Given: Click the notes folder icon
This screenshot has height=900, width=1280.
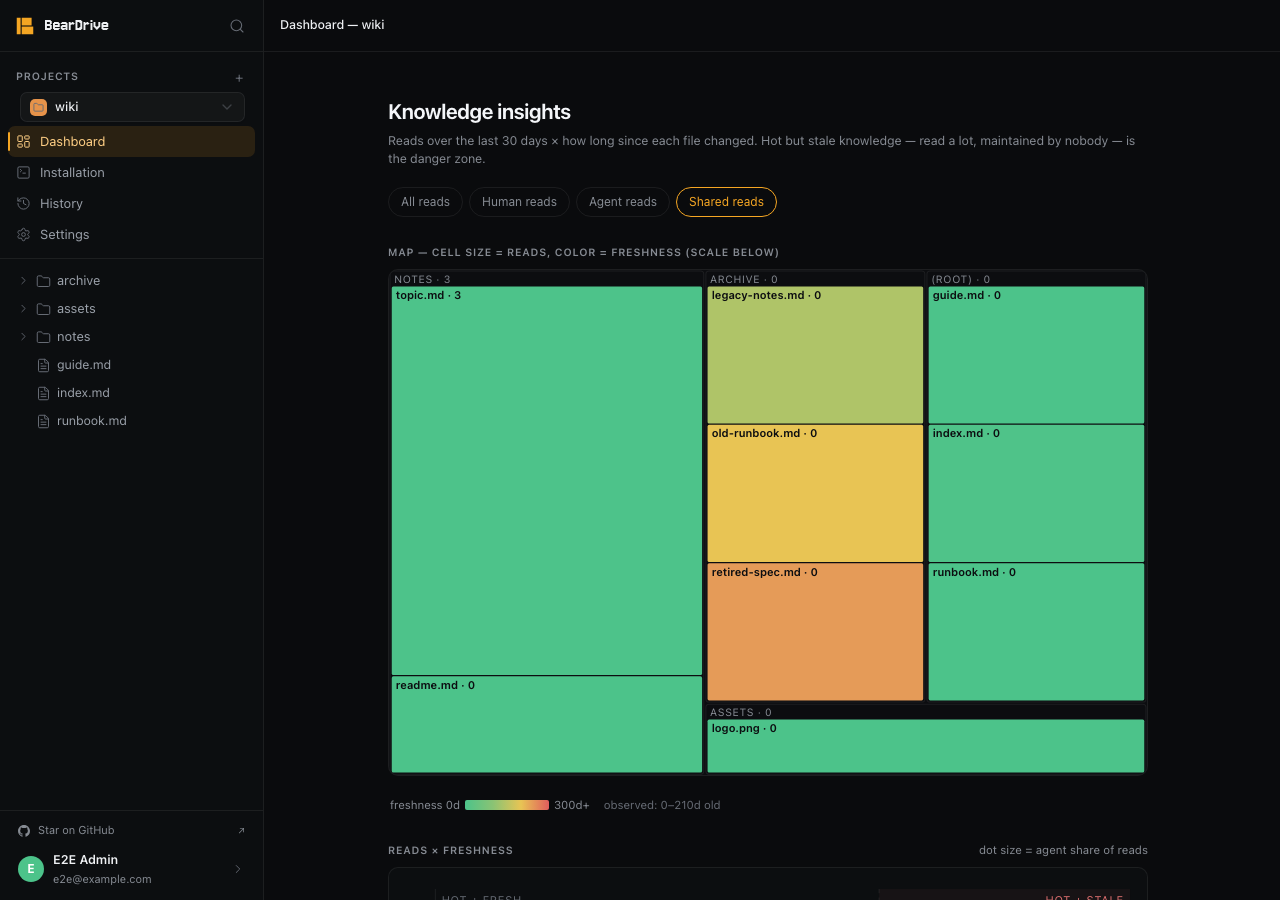Looking at the screenshot, I should (44, 337).
